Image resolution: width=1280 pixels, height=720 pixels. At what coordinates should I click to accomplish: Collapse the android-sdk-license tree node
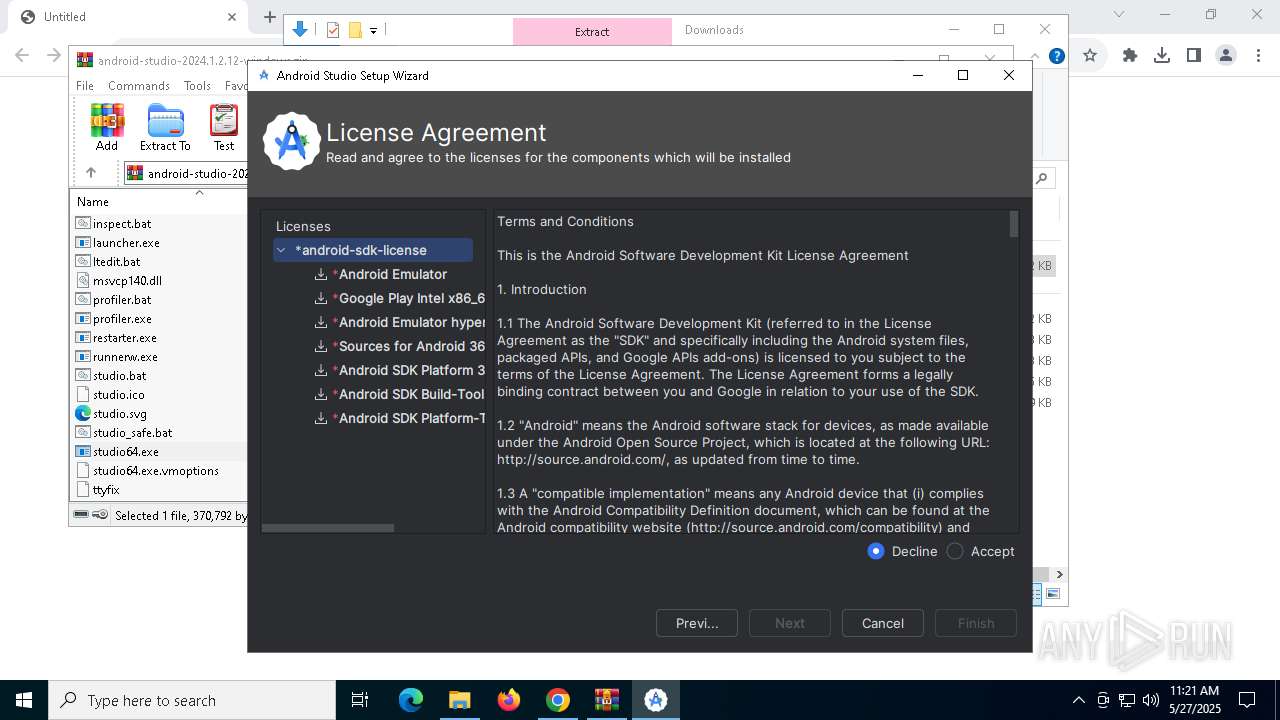[x=282, y=250]
